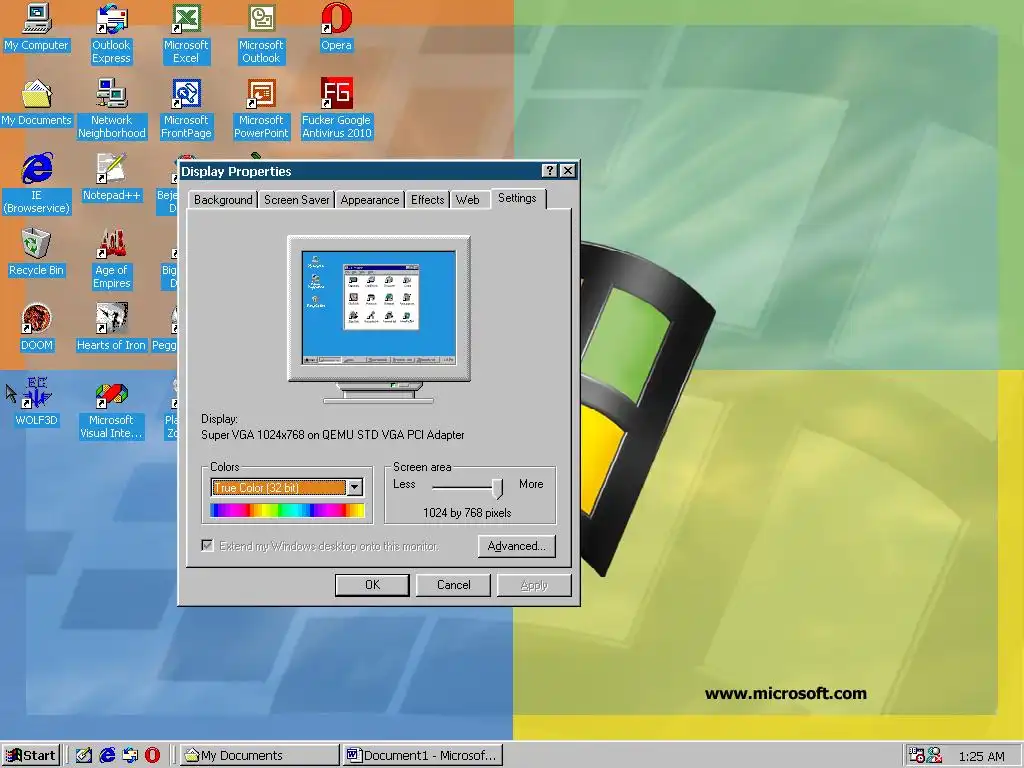Switch to My Documents taskbar window
Image resolution: width=1024 pixels, height=768 pixels.
point(259,756)
